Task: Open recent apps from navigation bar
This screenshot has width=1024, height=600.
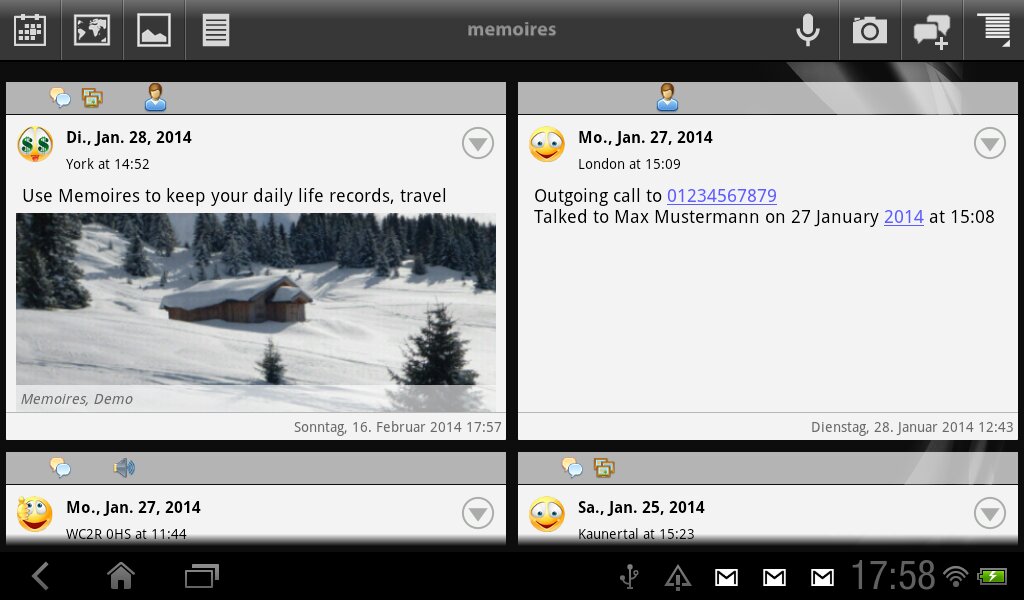Action: click(201, 576)
